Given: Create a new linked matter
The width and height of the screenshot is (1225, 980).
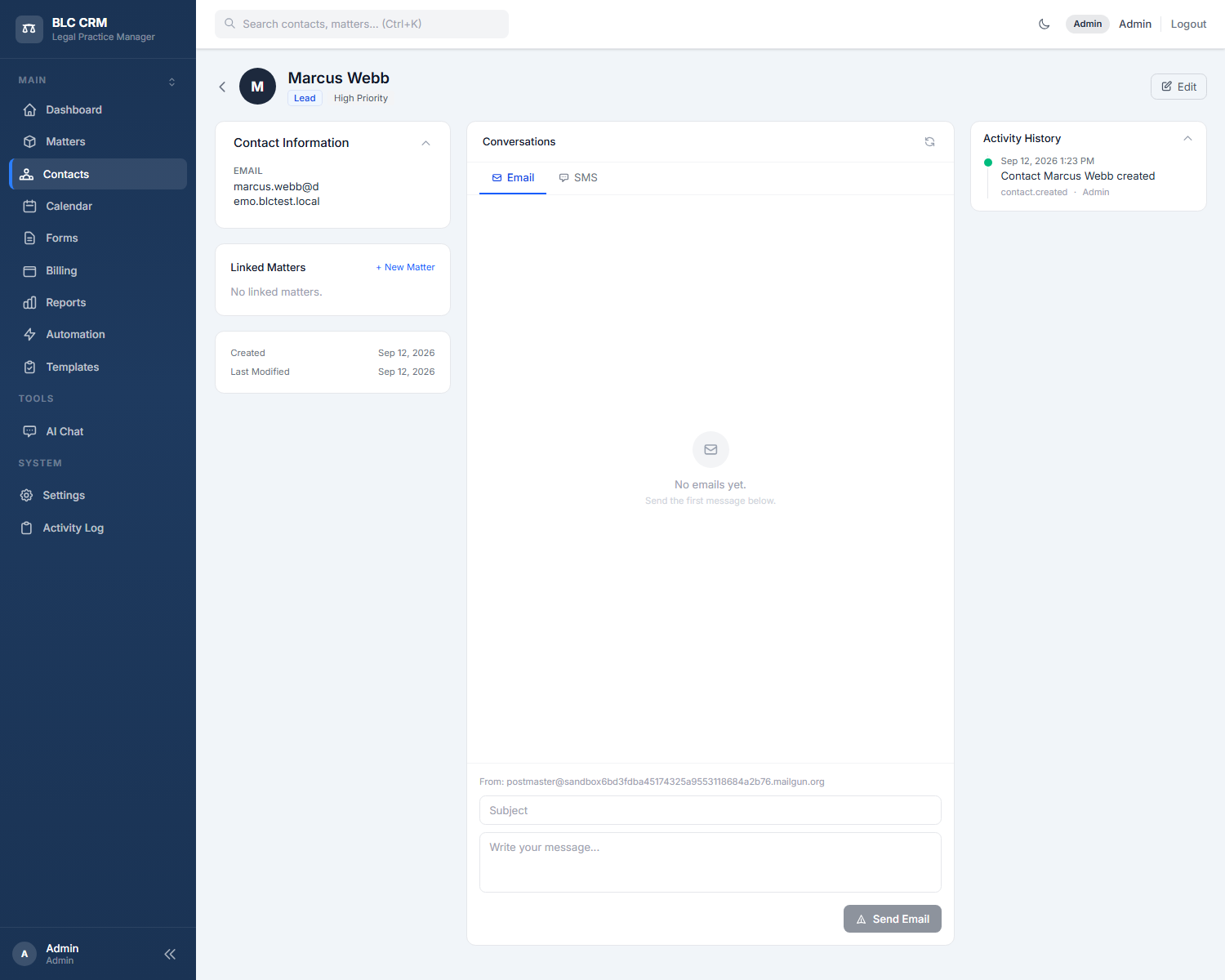Looking at the screenshot, I should click(405, 267).
